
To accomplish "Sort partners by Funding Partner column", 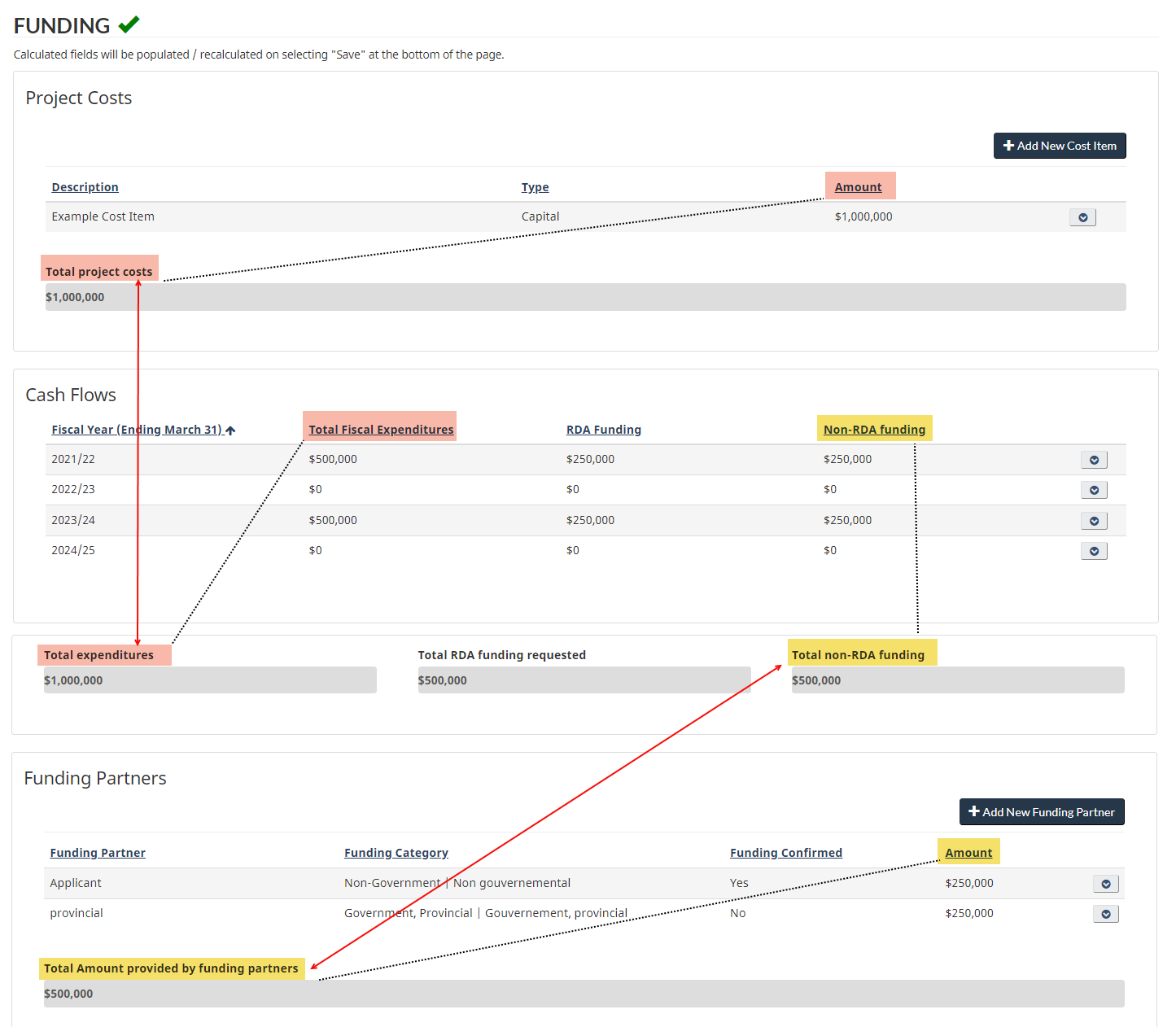I will tap(98, 853).
